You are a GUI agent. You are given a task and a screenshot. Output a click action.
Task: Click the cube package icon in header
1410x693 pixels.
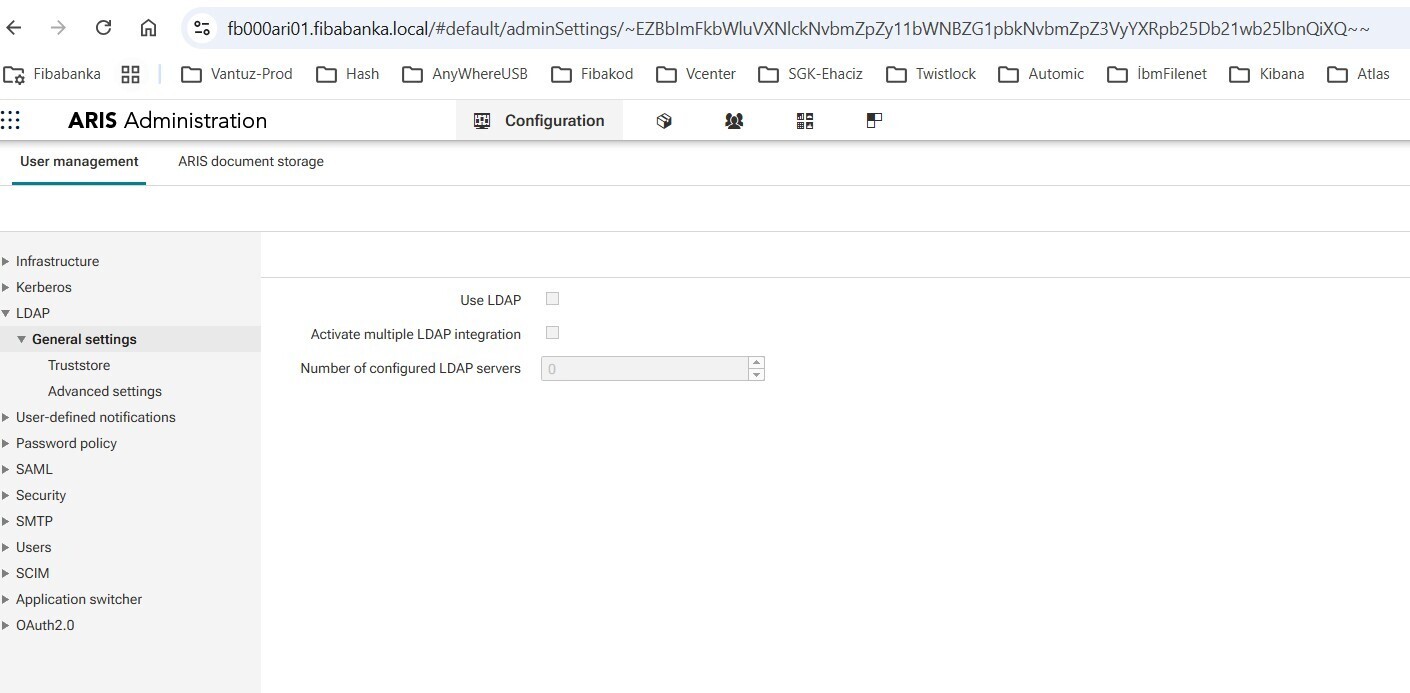[x=664, y=121]
